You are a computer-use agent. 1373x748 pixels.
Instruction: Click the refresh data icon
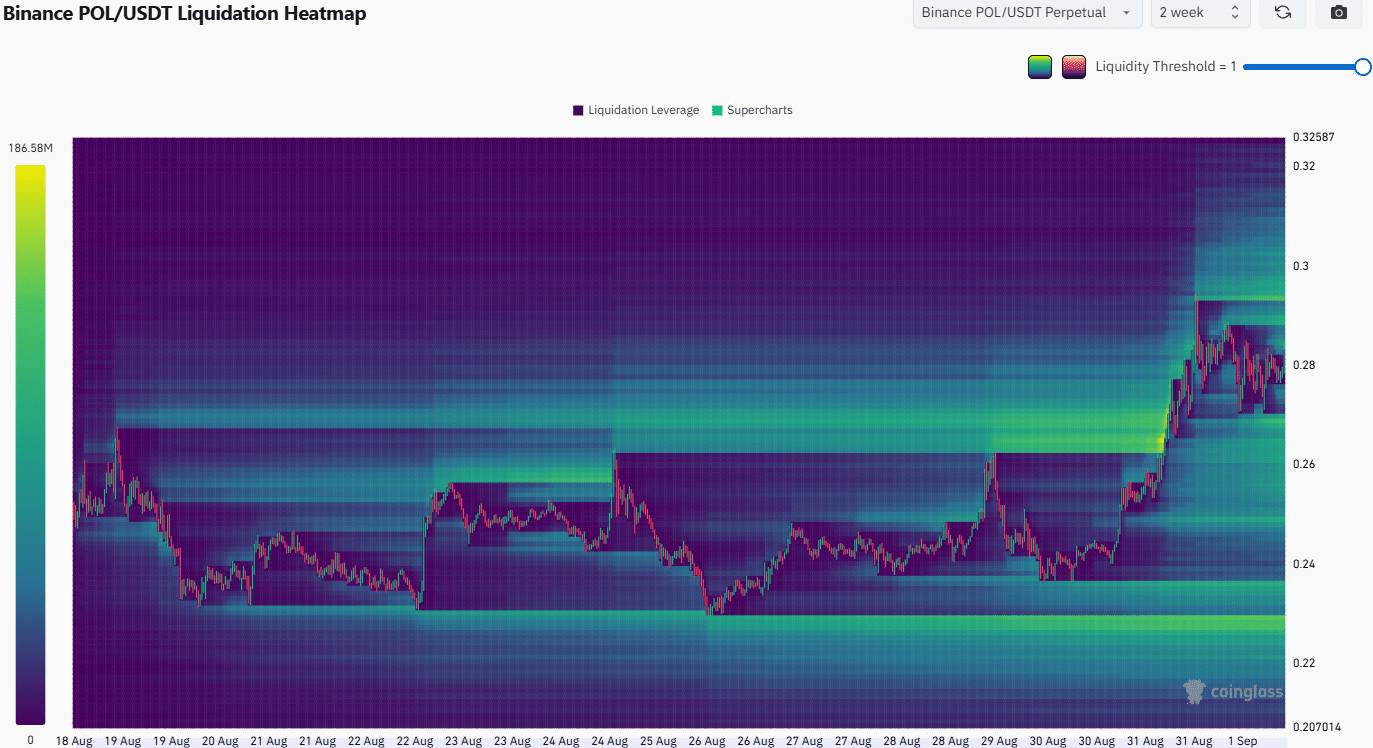(x=1282, y=13)
